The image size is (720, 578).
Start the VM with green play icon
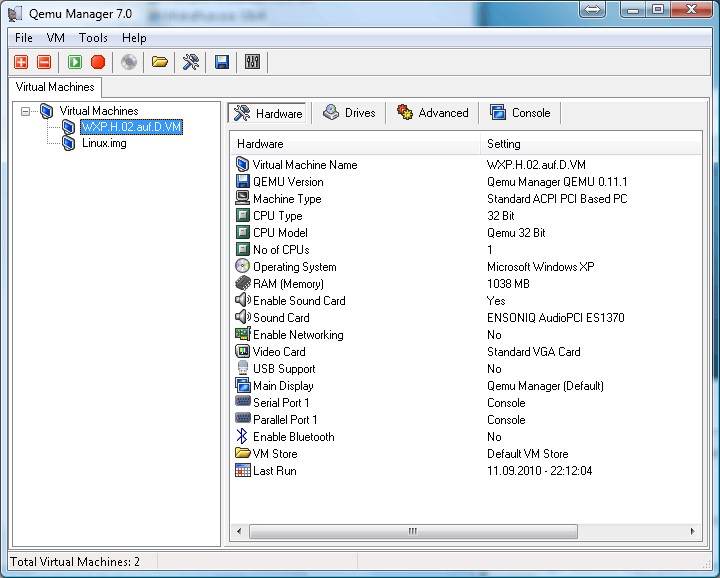75,62
